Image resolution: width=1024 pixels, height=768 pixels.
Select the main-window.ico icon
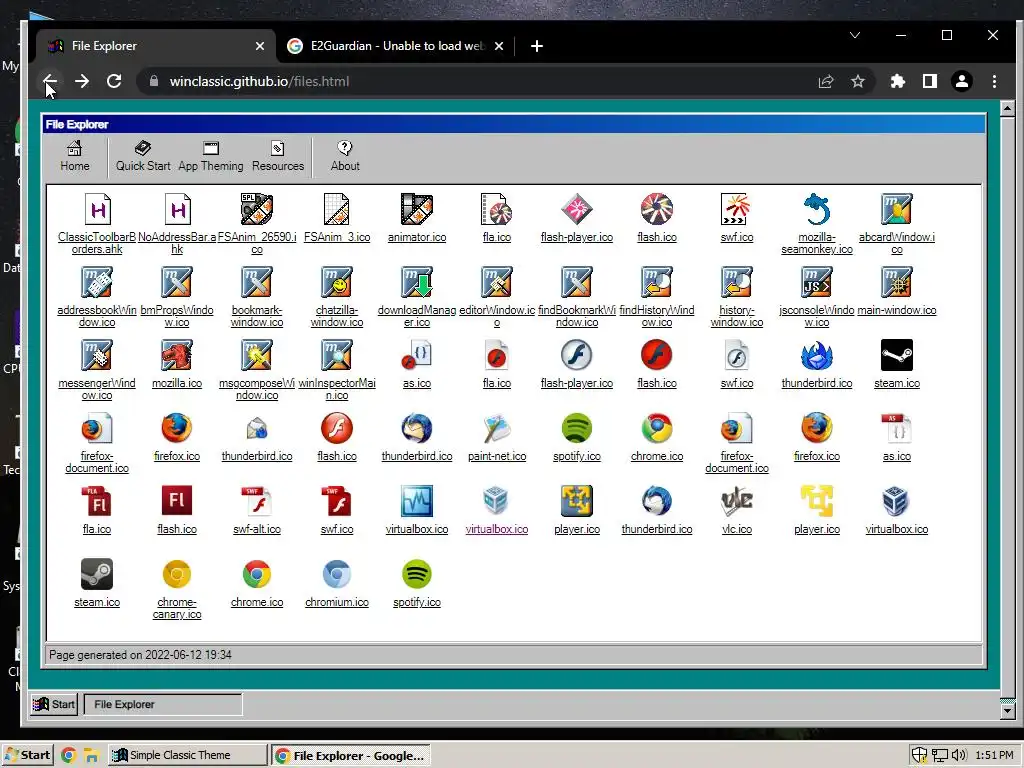pos(897,283)
